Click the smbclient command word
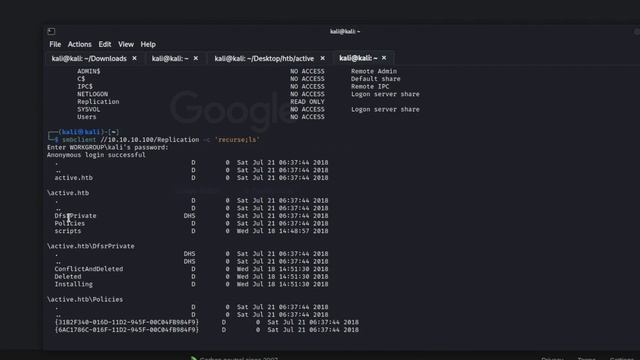This screenshot has width=640, height=360. [79, 140]
